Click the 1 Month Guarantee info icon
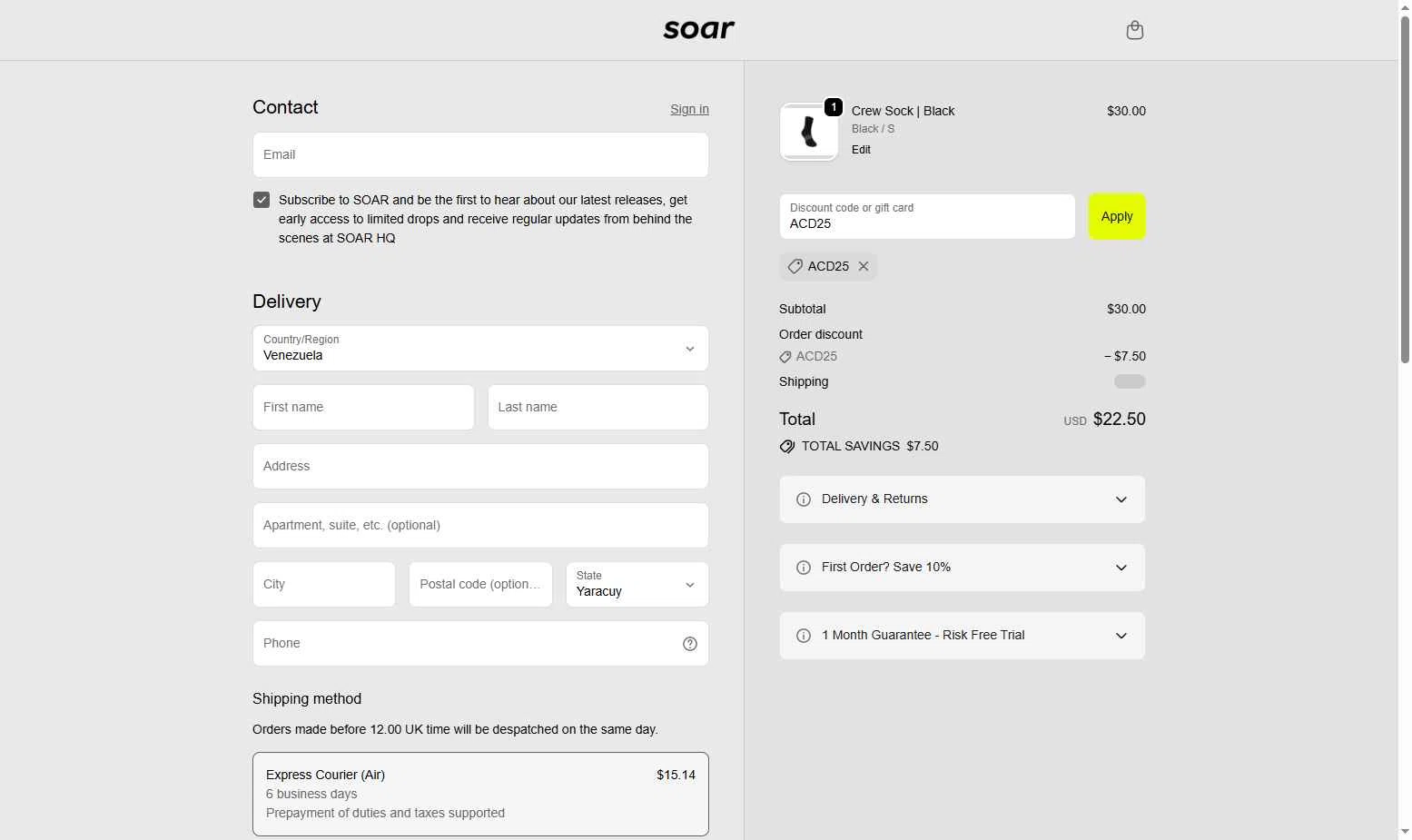This screenshot has height=840, width=1412. (x=804, y=636)
